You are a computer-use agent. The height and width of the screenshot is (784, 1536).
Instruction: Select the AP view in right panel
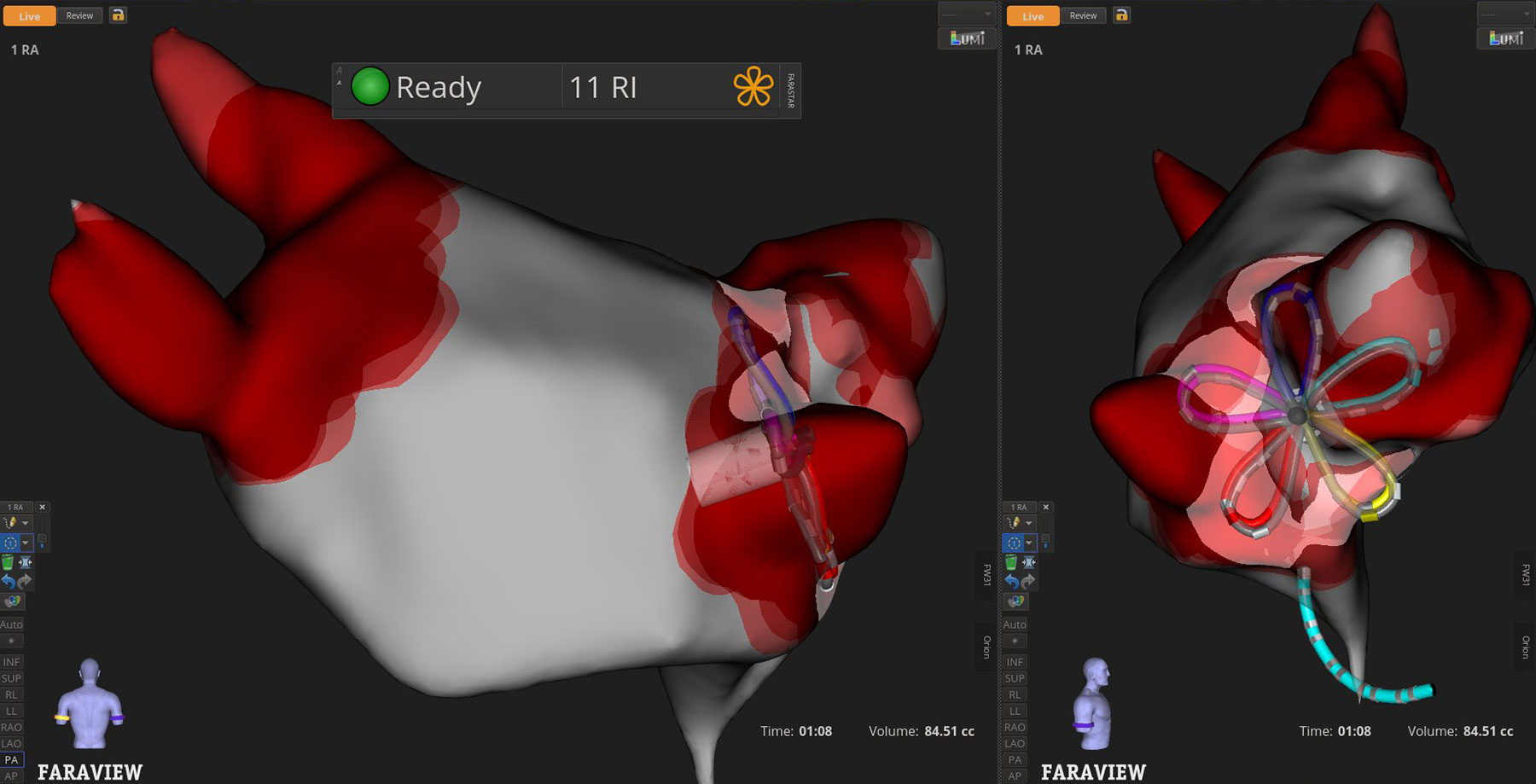coord(1015,775)
